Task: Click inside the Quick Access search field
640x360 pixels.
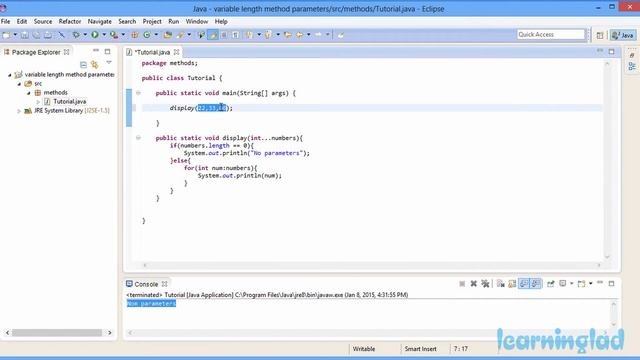Action: point(551,35)
